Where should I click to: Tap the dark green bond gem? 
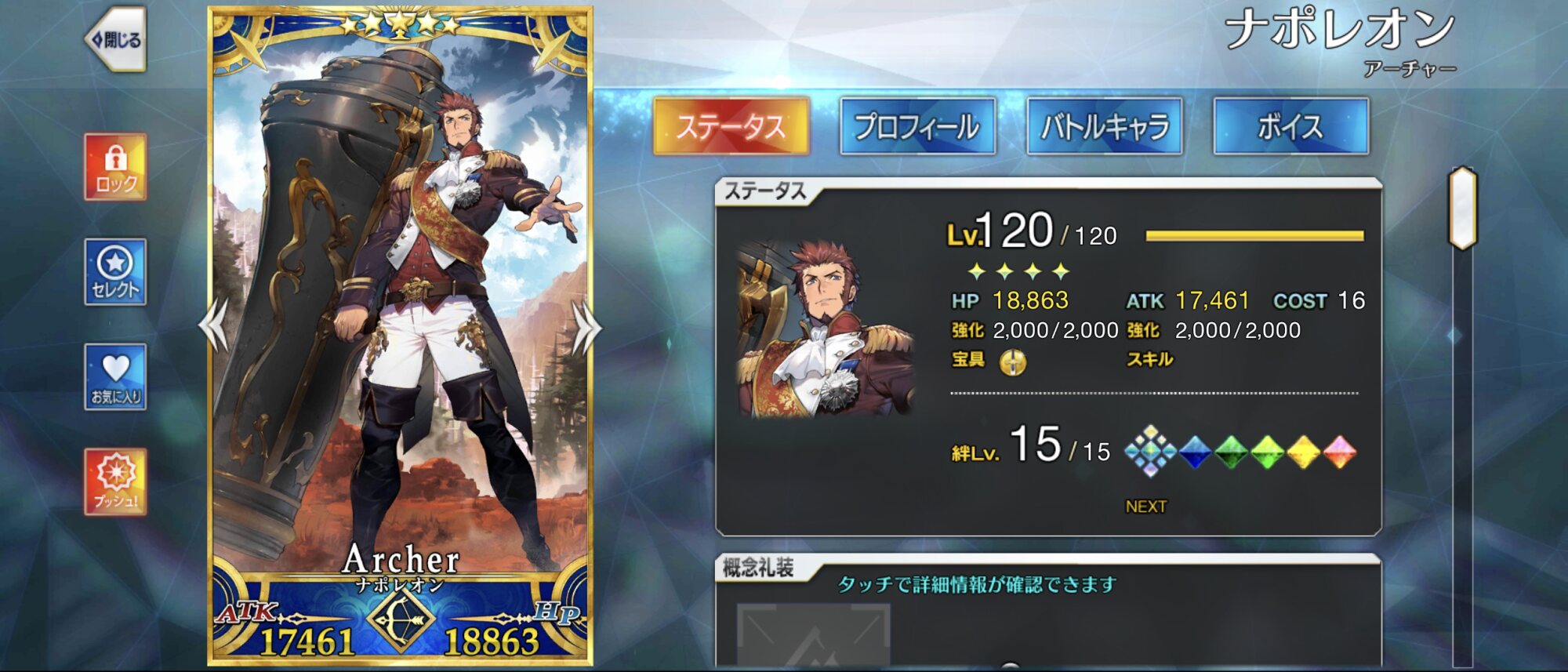[x=1231, y=452]
